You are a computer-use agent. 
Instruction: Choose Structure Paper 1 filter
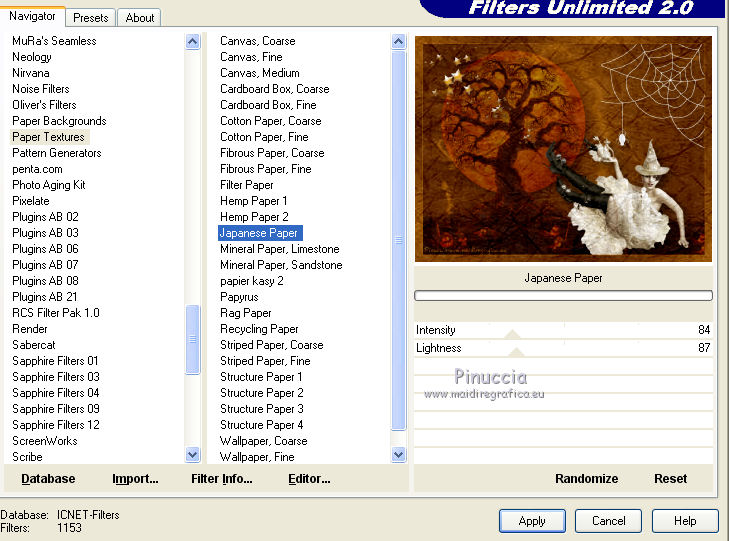coord(261,377)
